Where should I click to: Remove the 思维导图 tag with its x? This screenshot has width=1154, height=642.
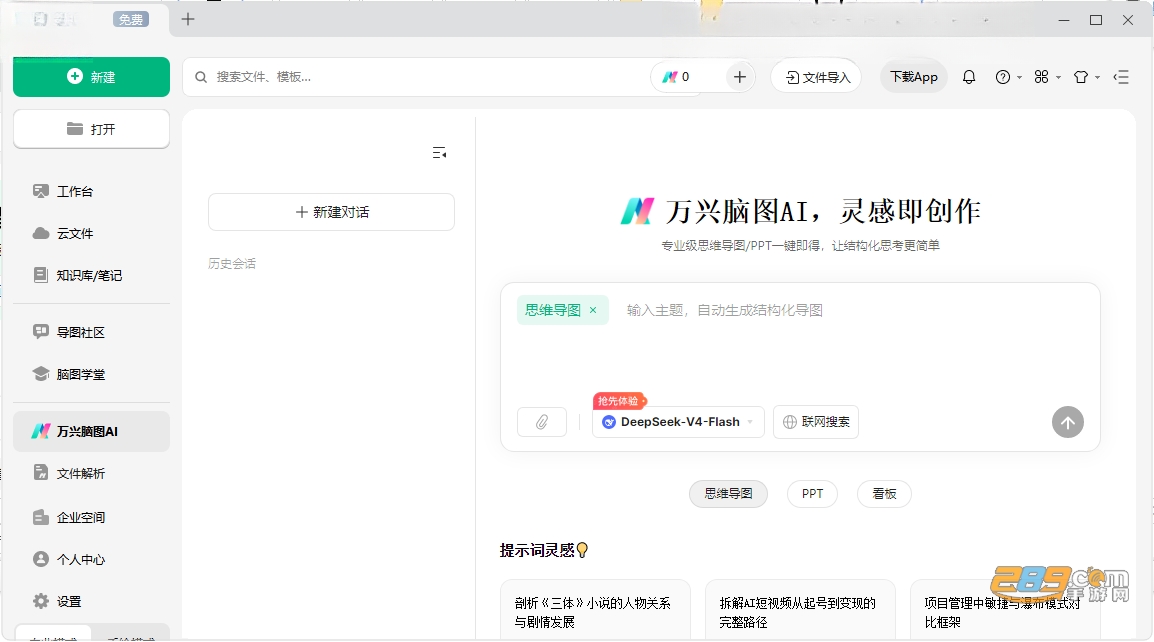point(593,310)
